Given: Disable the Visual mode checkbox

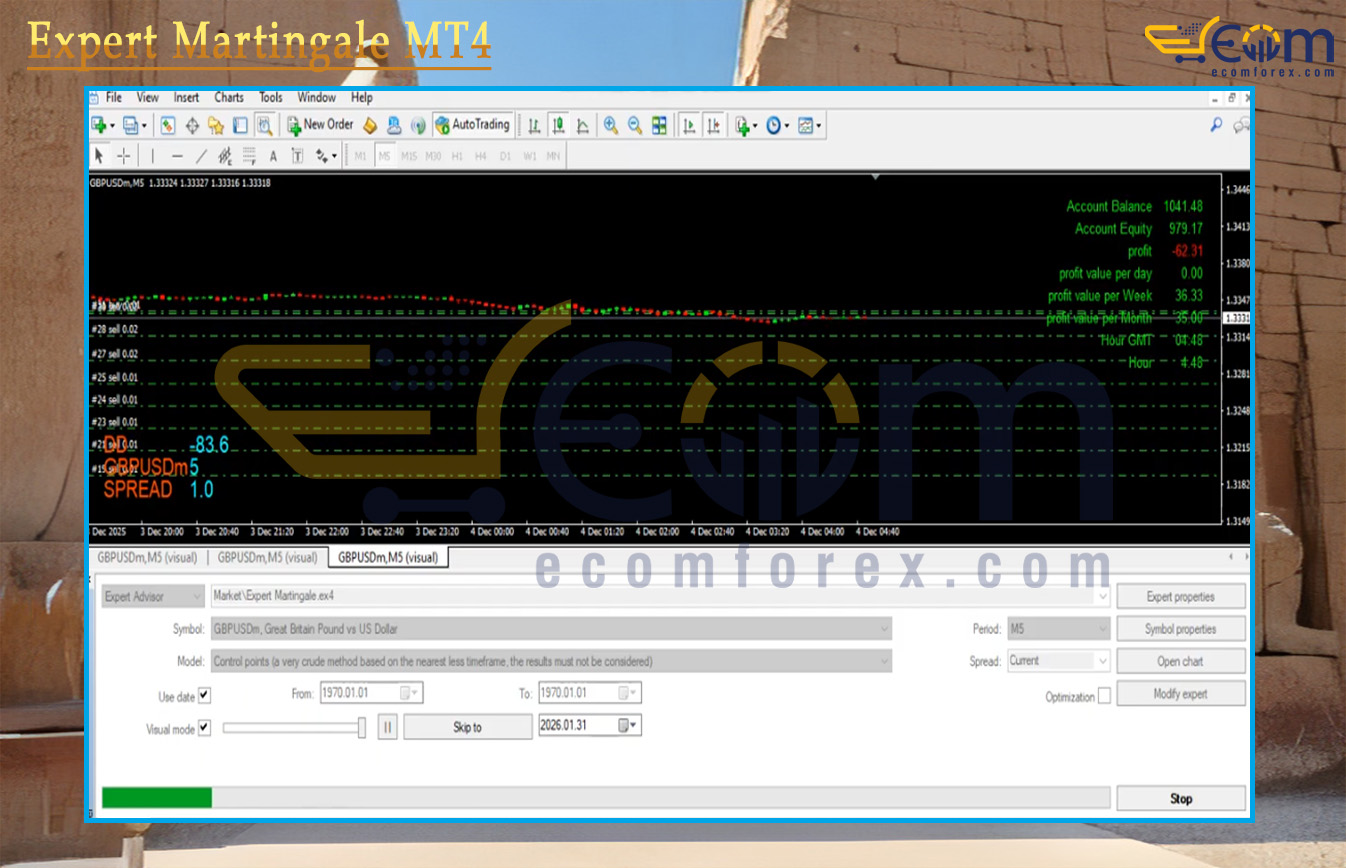Looking at the screenshot, I should pyautogui.click(x=204, y=728).
